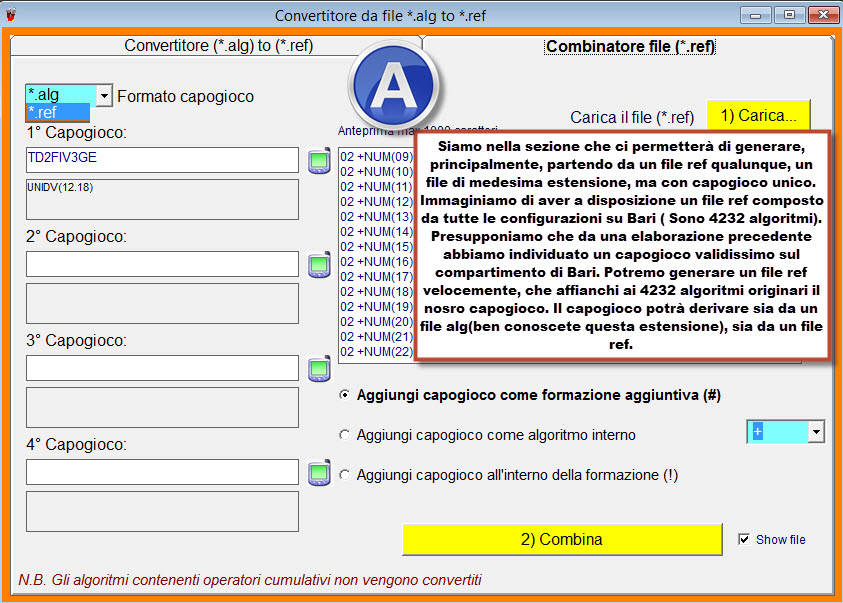Toggle the 'Show file' checkbox

(x=744, y=540)
